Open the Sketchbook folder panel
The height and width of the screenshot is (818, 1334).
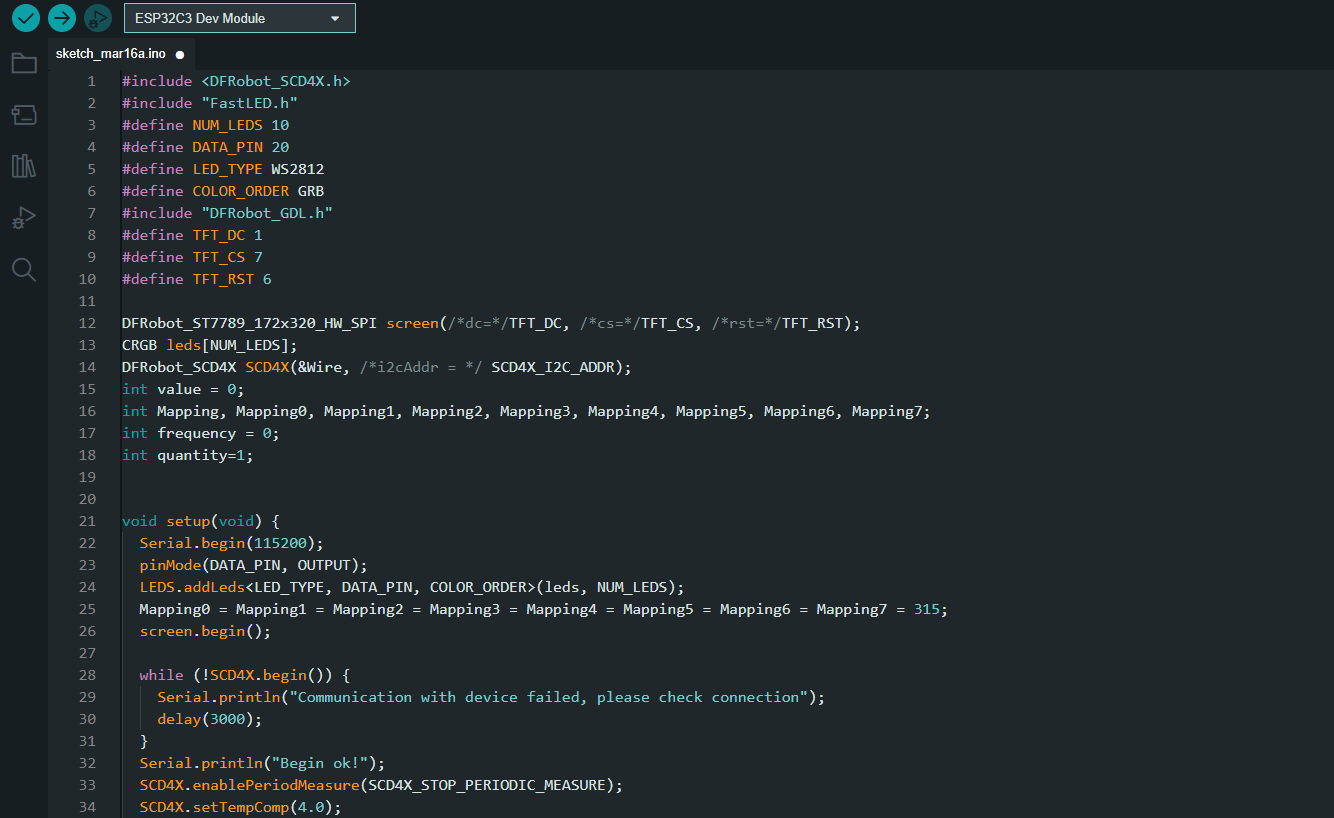[x=24, y=63]
